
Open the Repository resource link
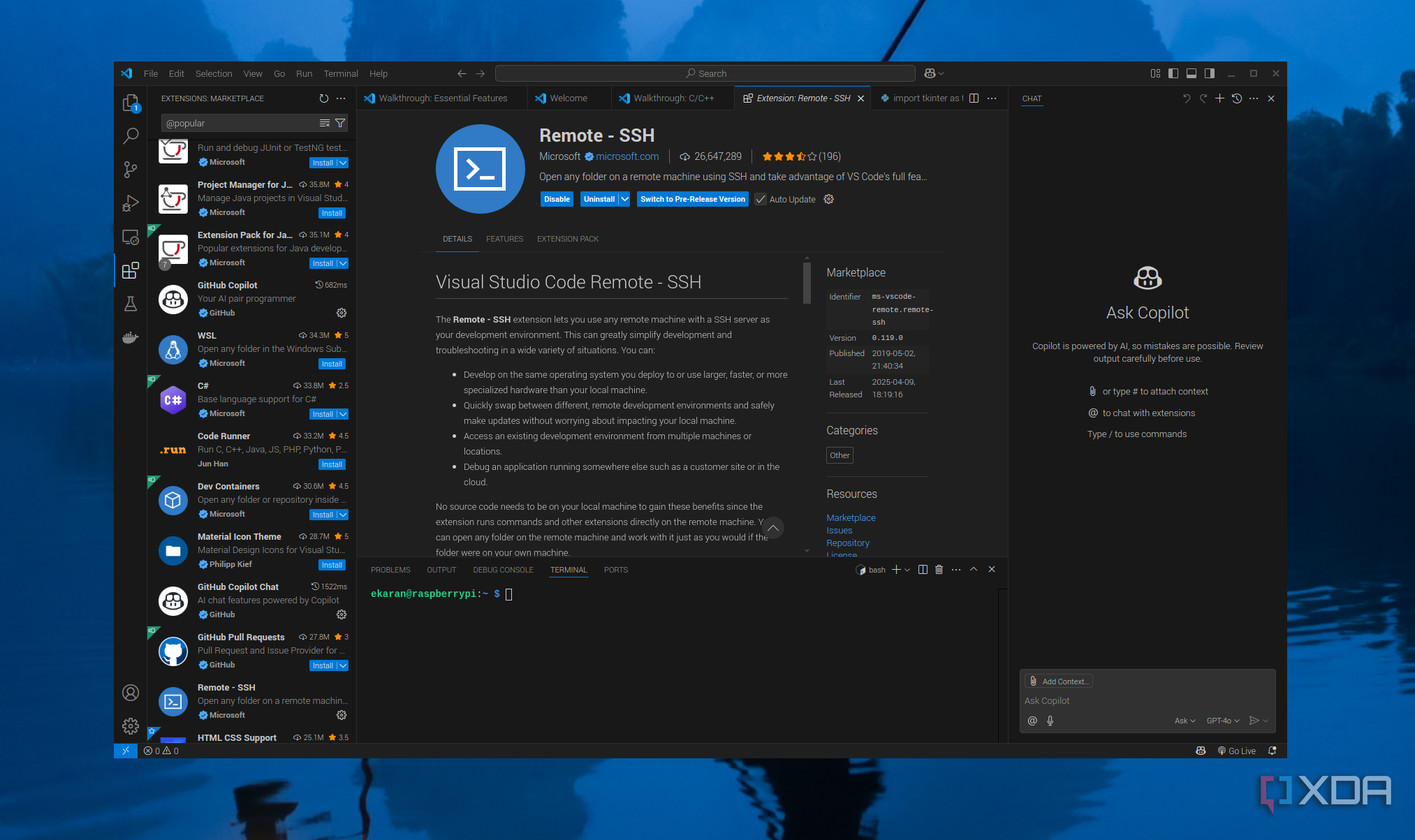848,543
